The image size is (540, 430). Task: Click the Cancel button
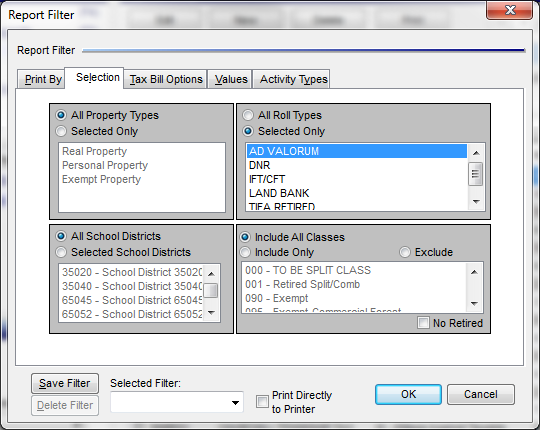[481, 394]
